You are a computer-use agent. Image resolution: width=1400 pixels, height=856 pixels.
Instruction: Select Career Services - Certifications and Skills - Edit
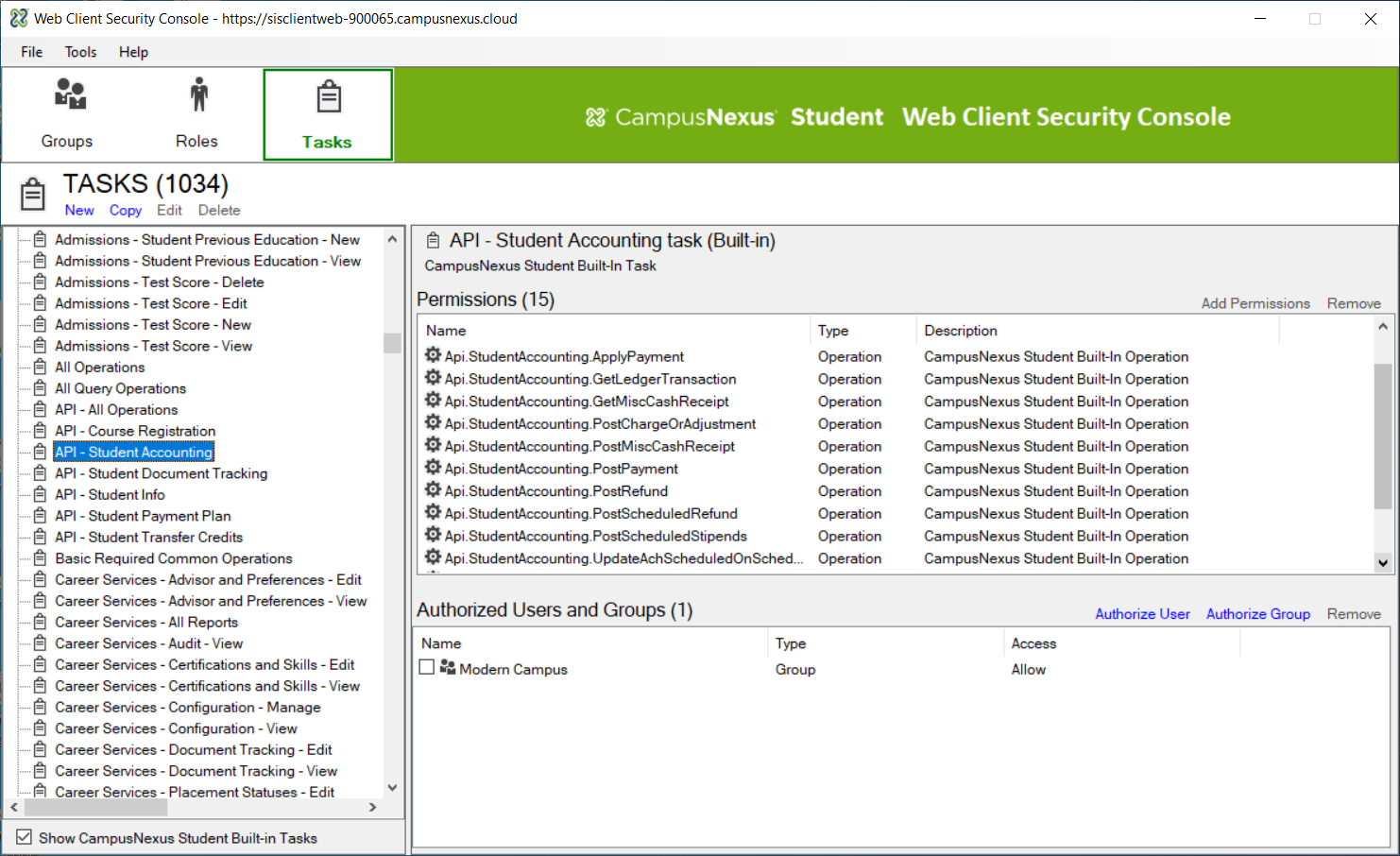click(204, 664)
